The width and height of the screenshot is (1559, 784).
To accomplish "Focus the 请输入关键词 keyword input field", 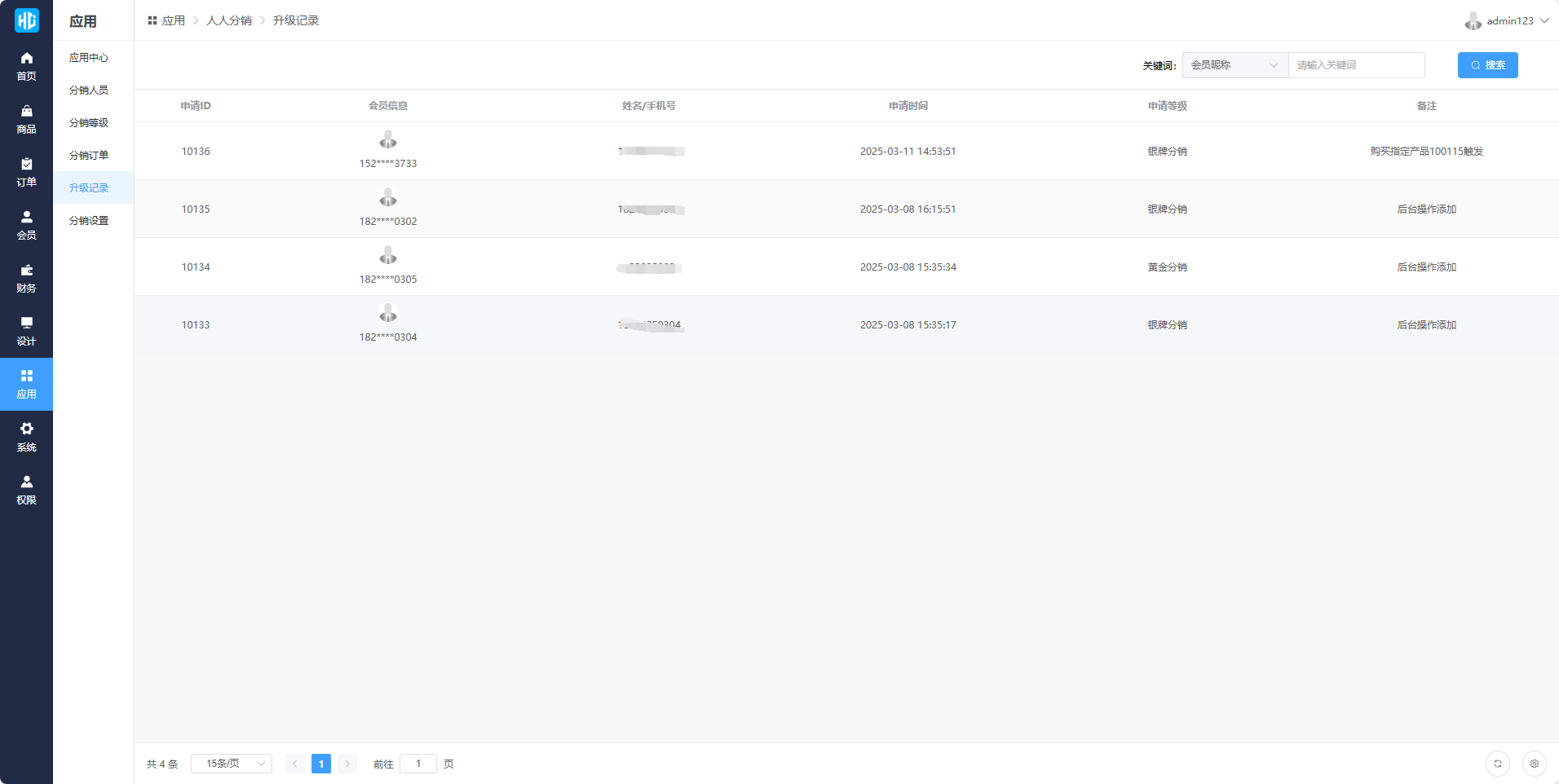I will coord(1356,65).
